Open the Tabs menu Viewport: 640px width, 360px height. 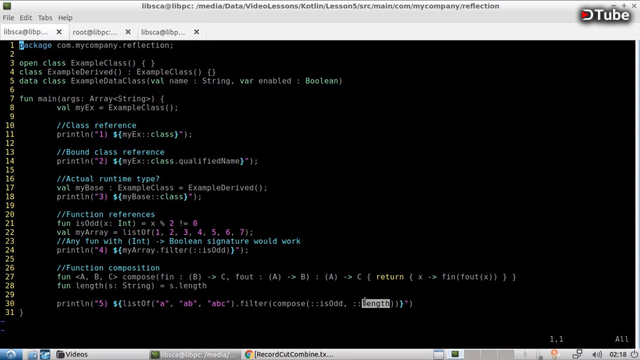[x=45, y=18]
